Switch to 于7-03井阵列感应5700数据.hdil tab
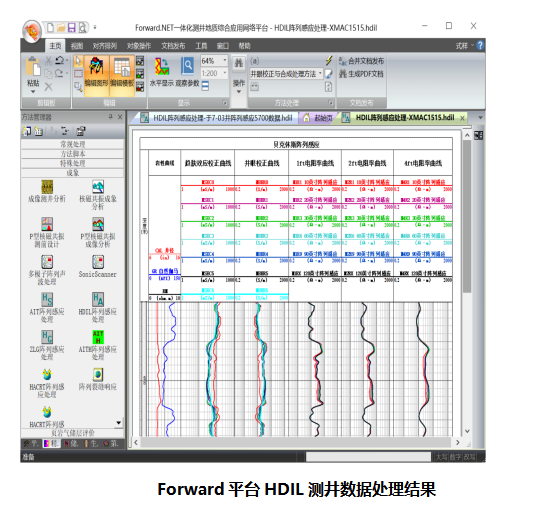The image size is (551, 505). (x=217, y=118)
